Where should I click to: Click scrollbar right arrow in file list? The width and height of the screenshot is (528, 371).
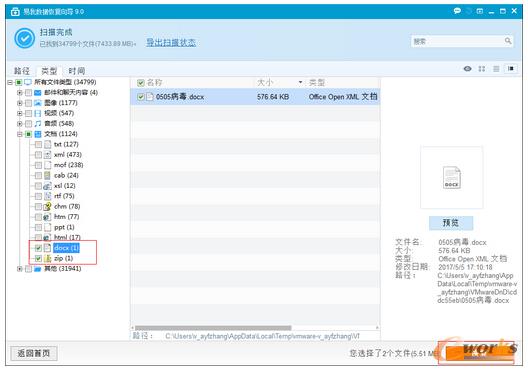377,328
